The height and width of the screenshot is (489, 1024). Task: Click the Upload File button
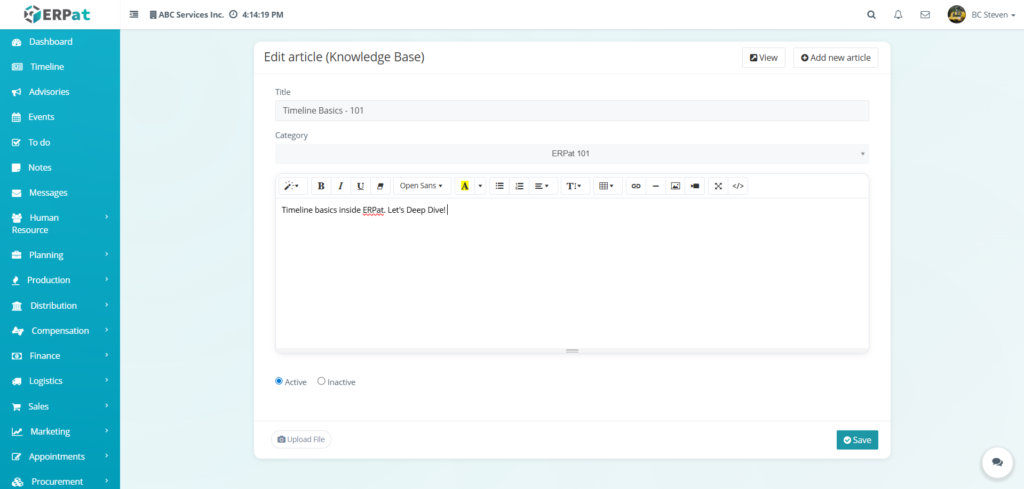301,439
